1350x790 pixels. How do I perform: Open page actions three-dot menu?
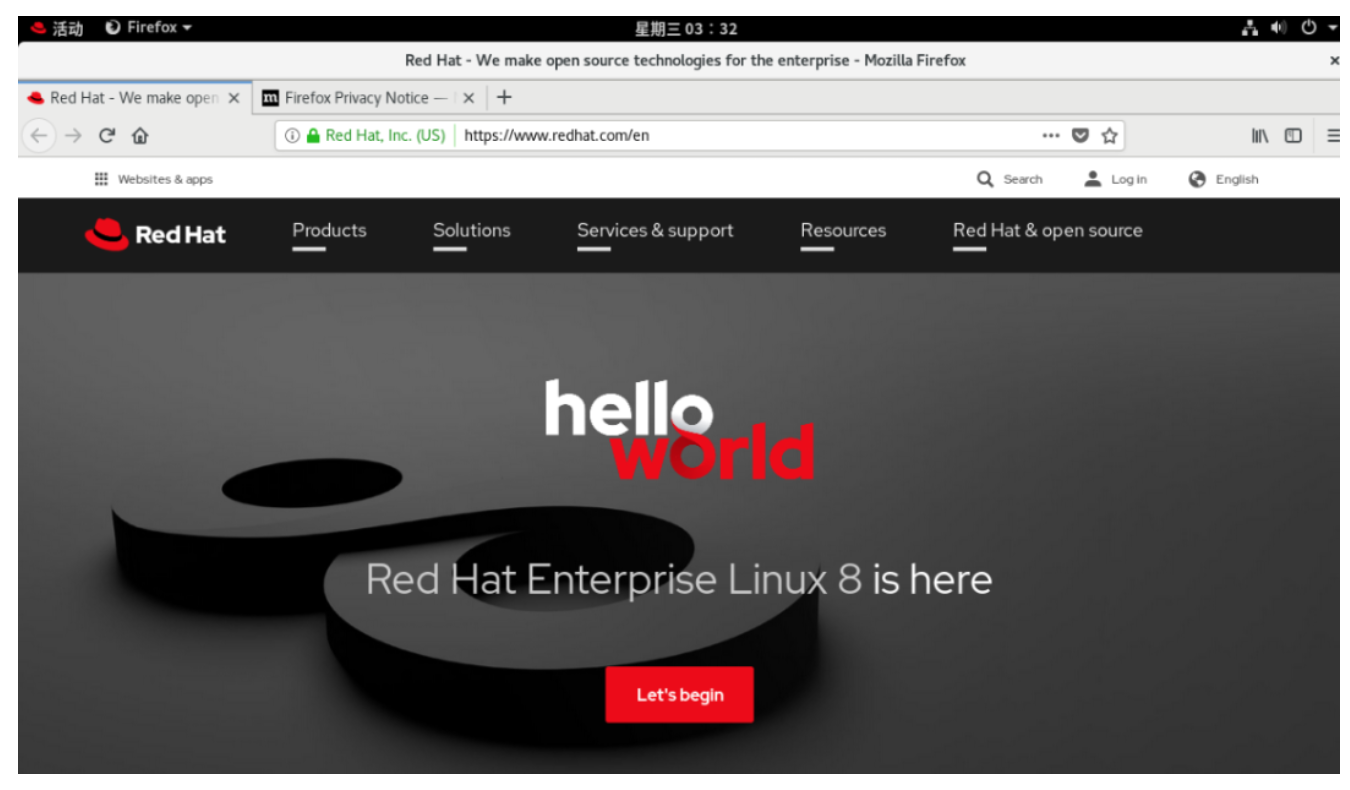pyautogui.click(x=1050, y=136)
